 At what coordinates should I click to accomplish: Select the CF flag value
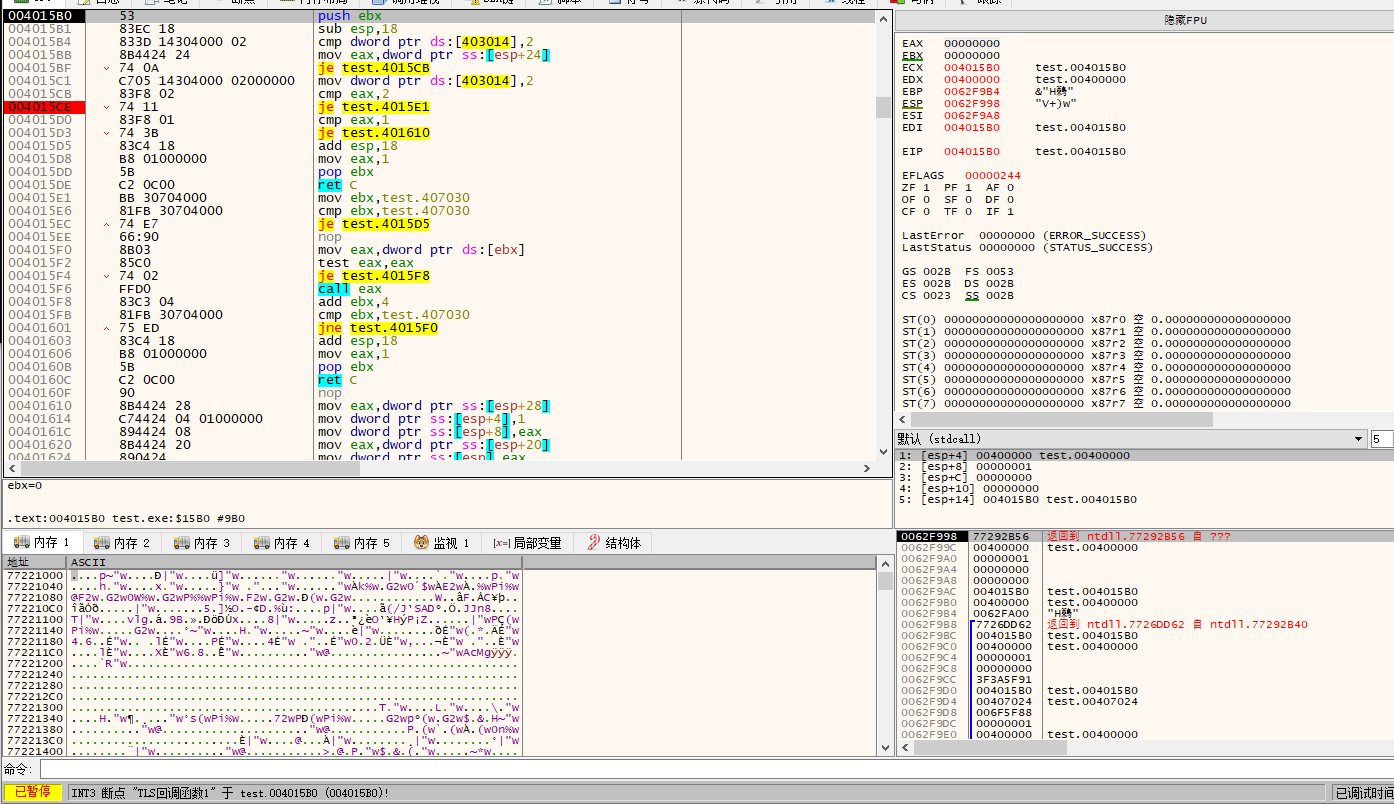[925, 212]
